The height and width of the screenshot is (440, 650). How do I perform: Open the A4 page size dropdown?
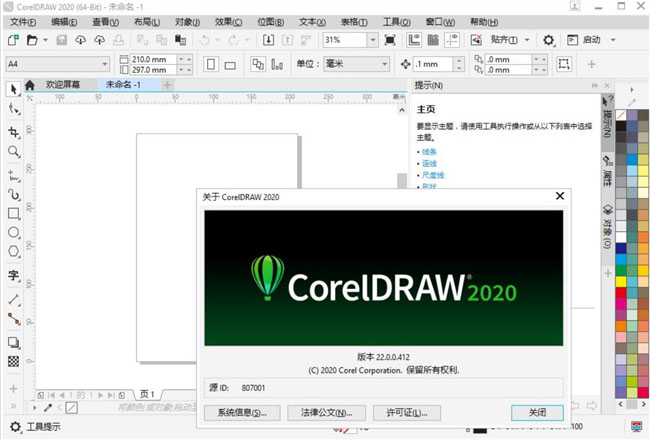(x=105, y=64)
